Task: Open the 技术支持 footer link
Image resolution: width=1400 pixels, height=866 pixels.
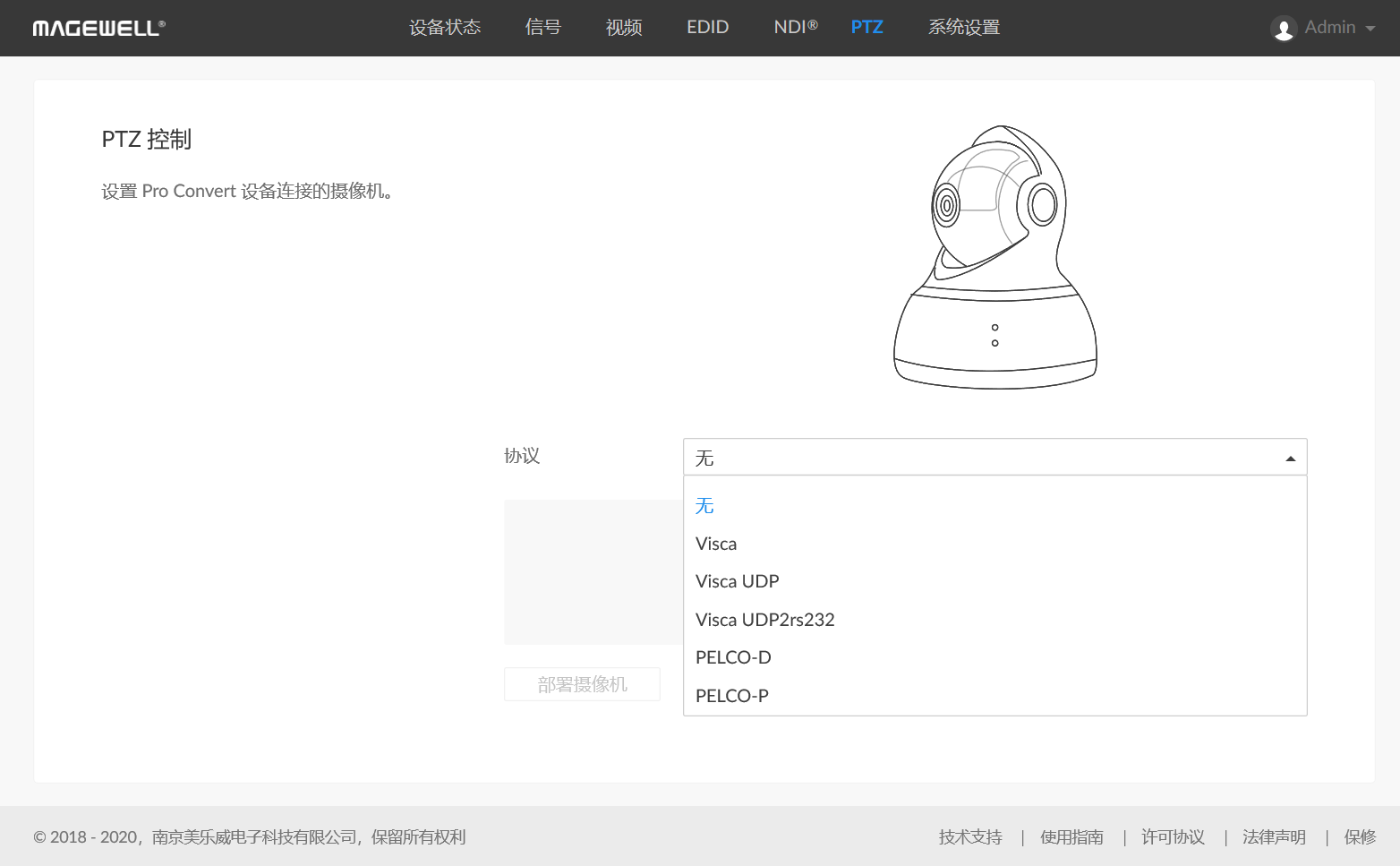Action: 970,837
